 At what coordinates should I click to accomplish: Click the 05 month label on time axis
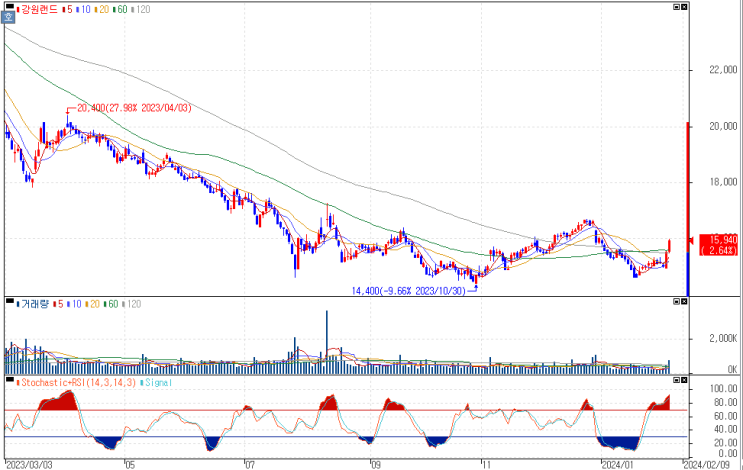130,465
